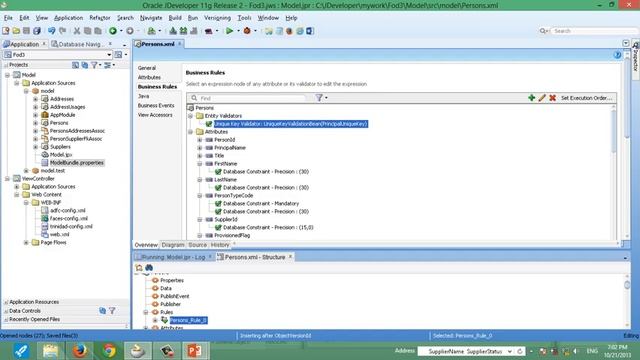
Task: Switch to the Database Navigator tab
Action: click(80, 44)
